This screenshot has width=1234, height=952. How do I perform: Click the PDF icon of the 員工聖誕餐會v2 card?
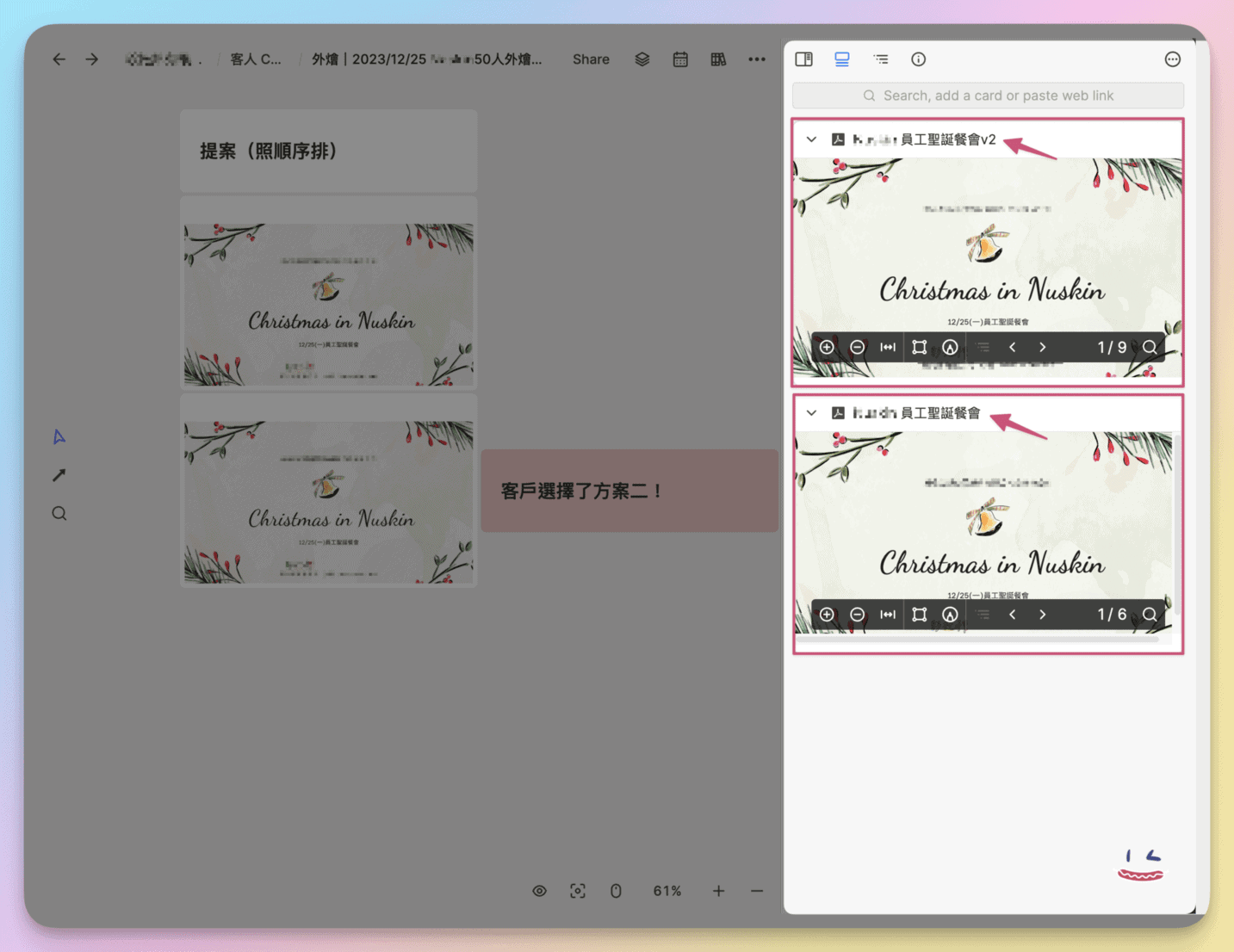(x=838, y=139)
